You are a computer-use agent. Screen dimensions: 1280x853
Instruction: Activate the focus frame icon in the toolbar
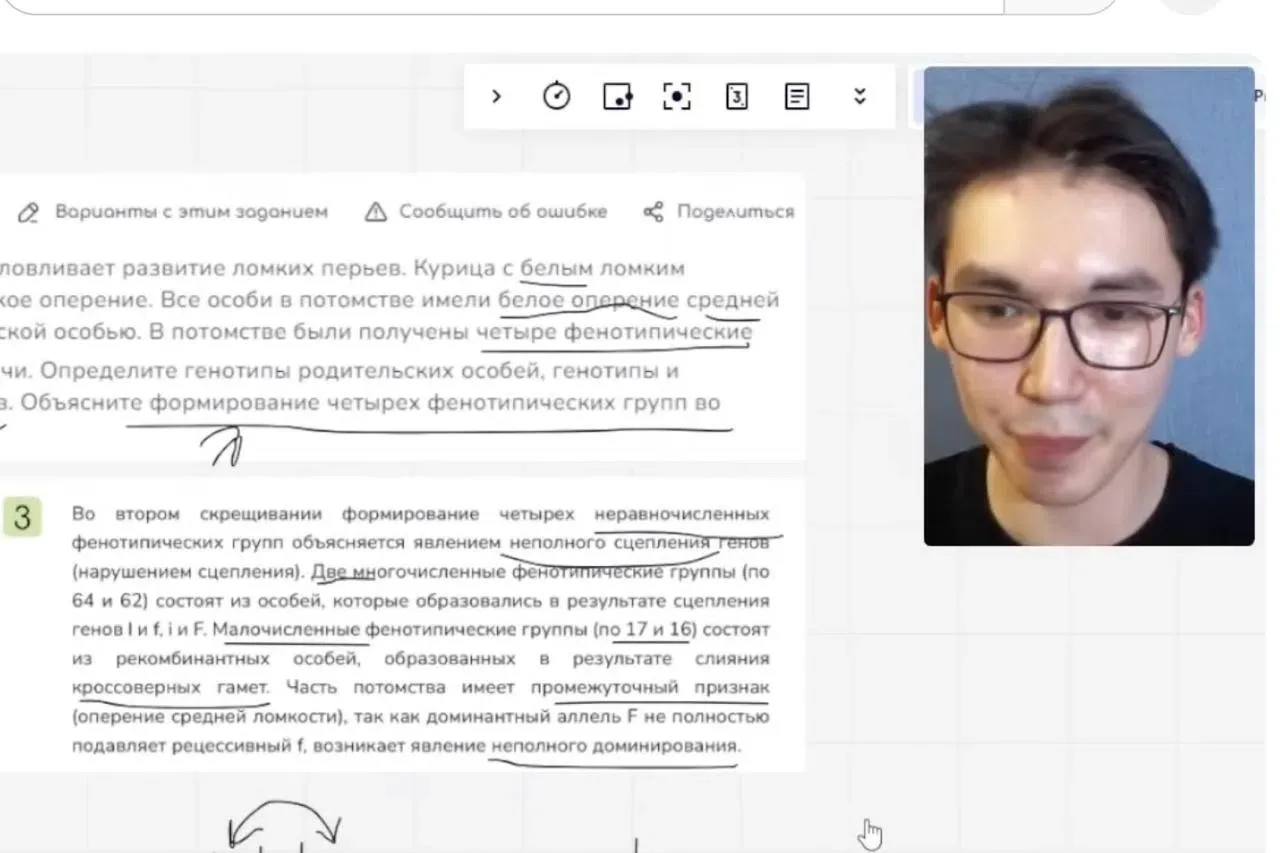tap(677, 96)
